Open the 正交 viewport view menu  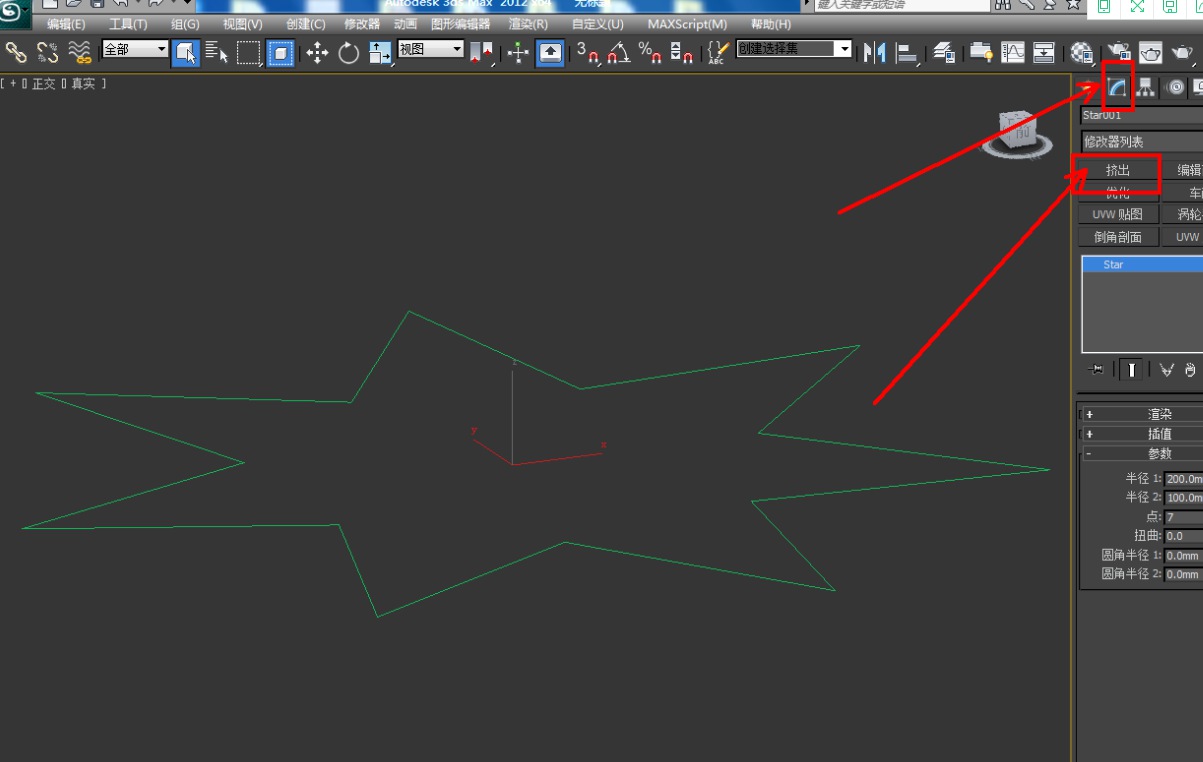point(43,84)
